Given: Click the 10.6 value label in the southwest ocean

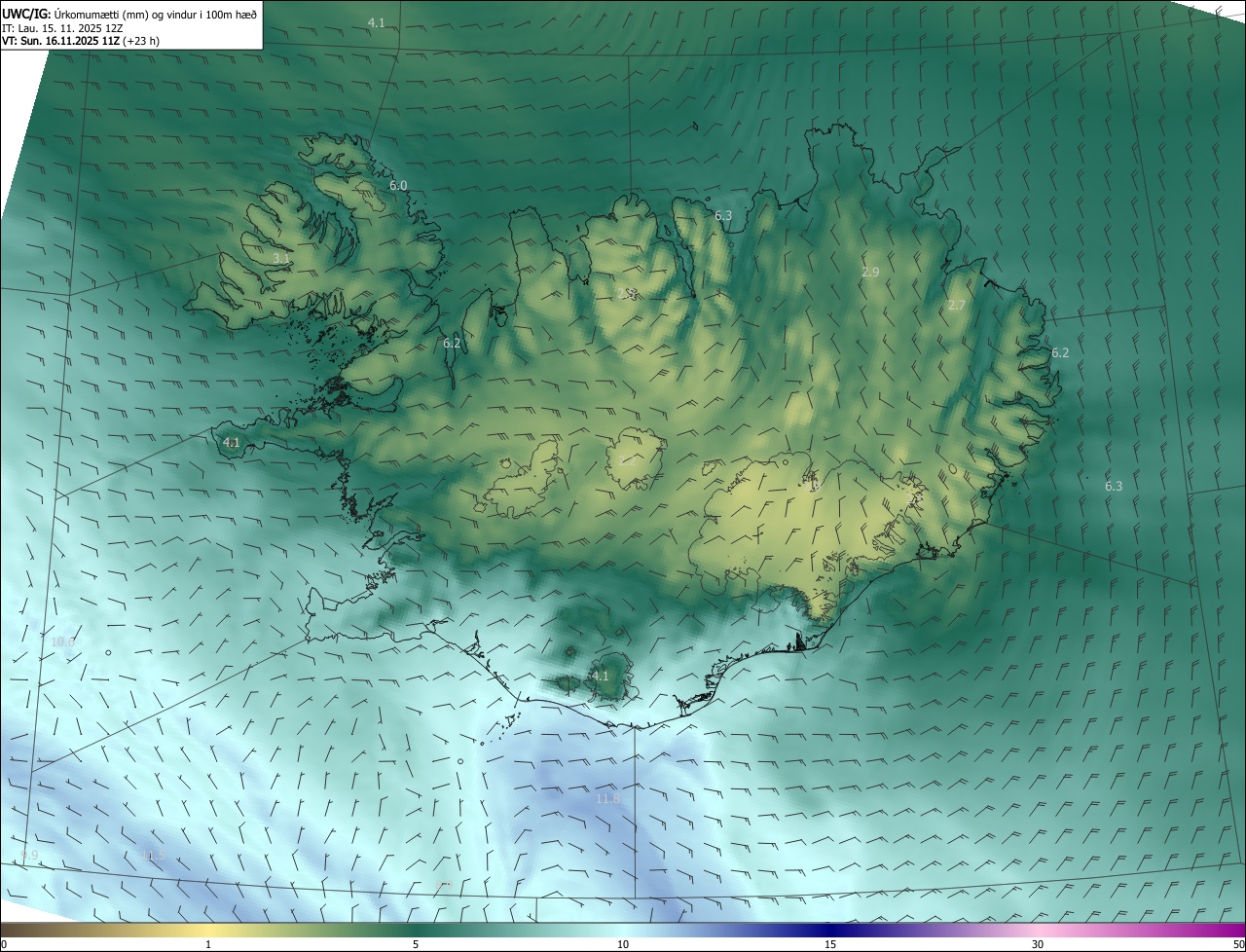Looking at the screenshot, I should pyautogui.click(x=62, y=641).
